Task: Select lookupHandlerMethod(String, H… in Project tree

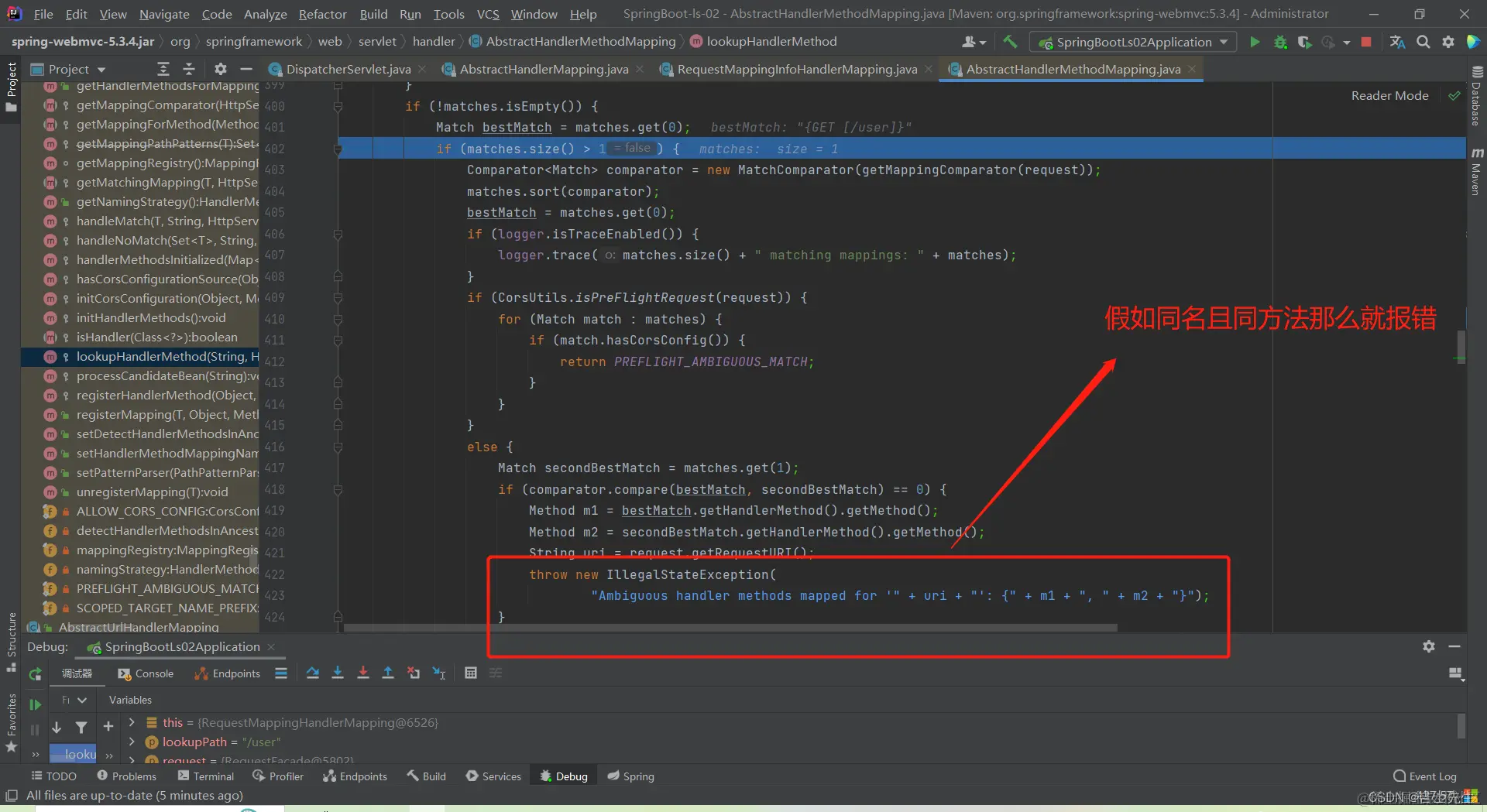Action: point(140,357)
